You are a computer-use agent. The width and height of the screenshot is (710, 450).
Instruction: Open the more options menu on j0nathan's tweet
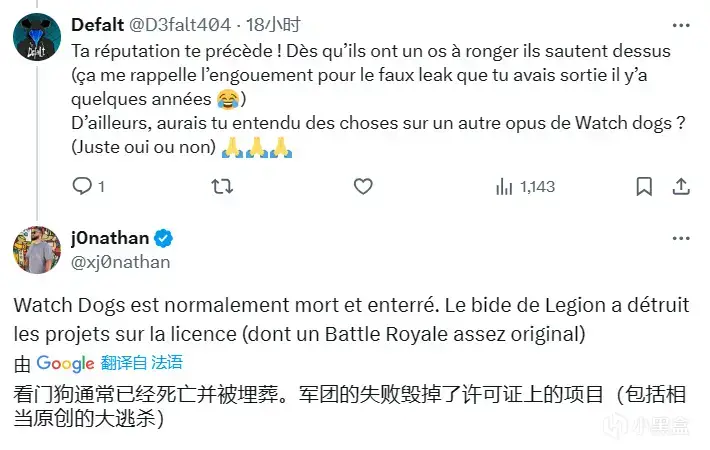point(681,238)
